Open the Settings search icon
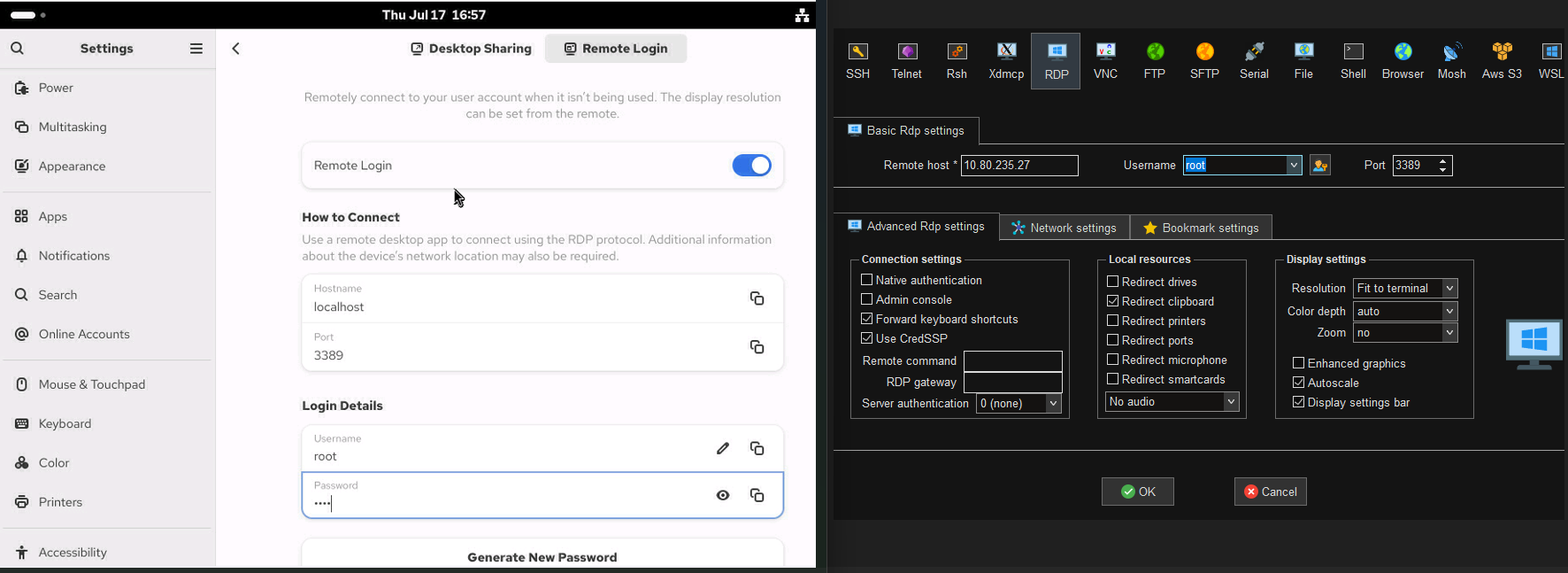1568x573 pixels. pos(18,49)
